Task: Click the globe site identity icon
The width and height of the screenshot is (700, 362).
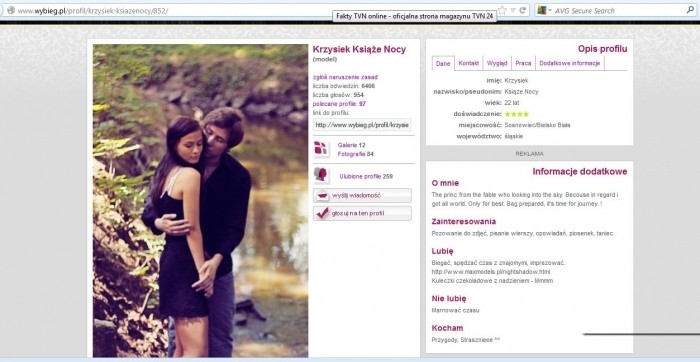Action: pos(11,10)
